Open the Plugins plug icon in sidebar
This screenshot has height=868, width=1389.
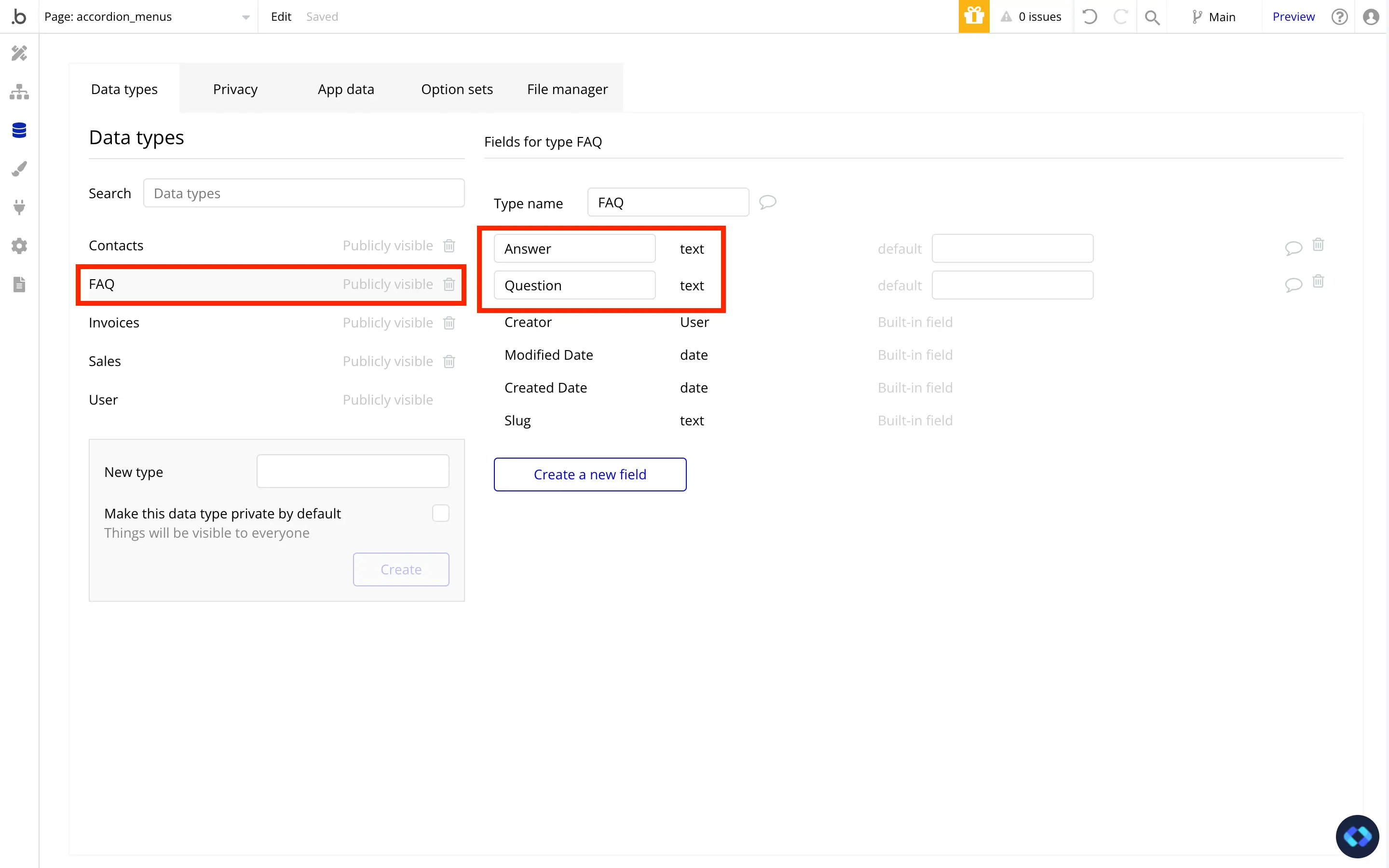(x=19, y=207)
